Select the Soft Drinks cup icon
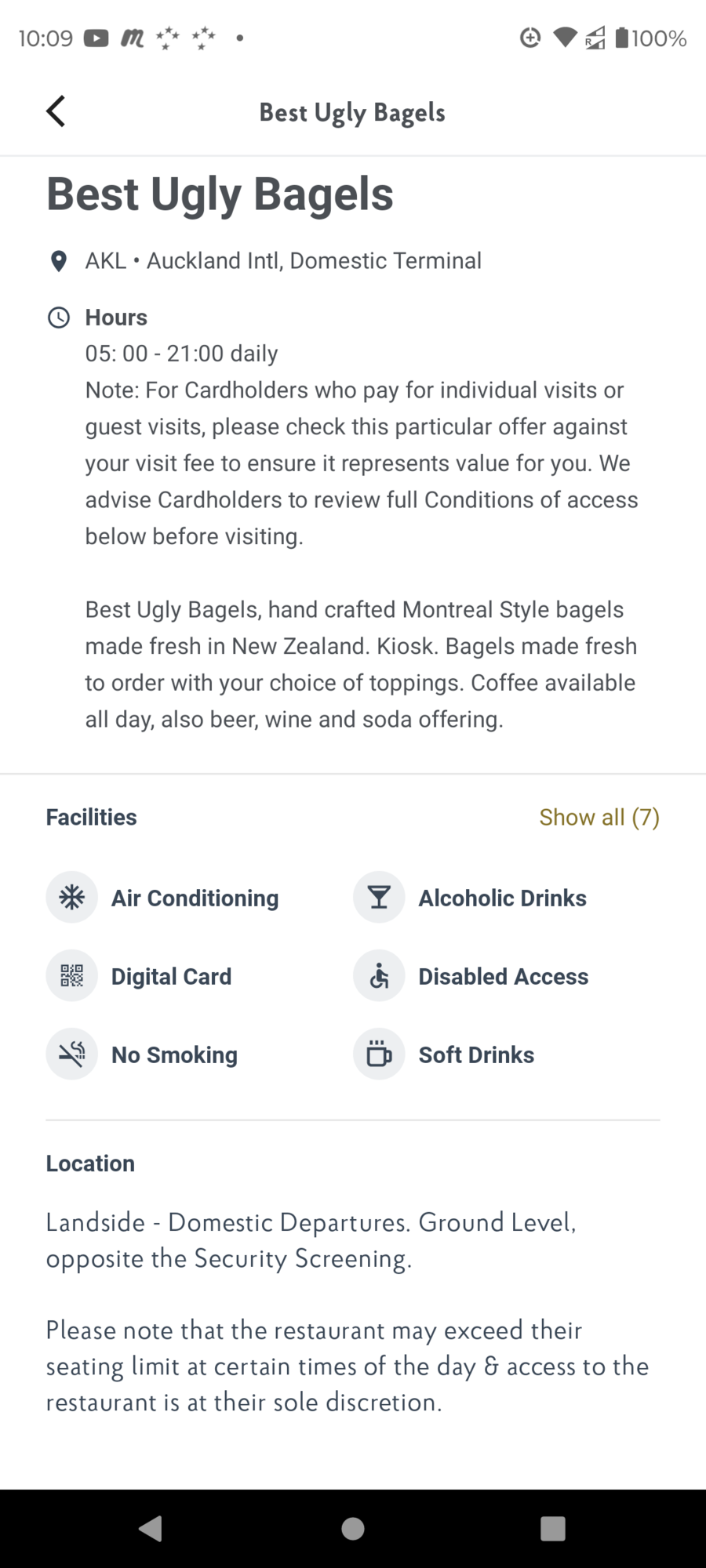 click(x=379, y=1054)
